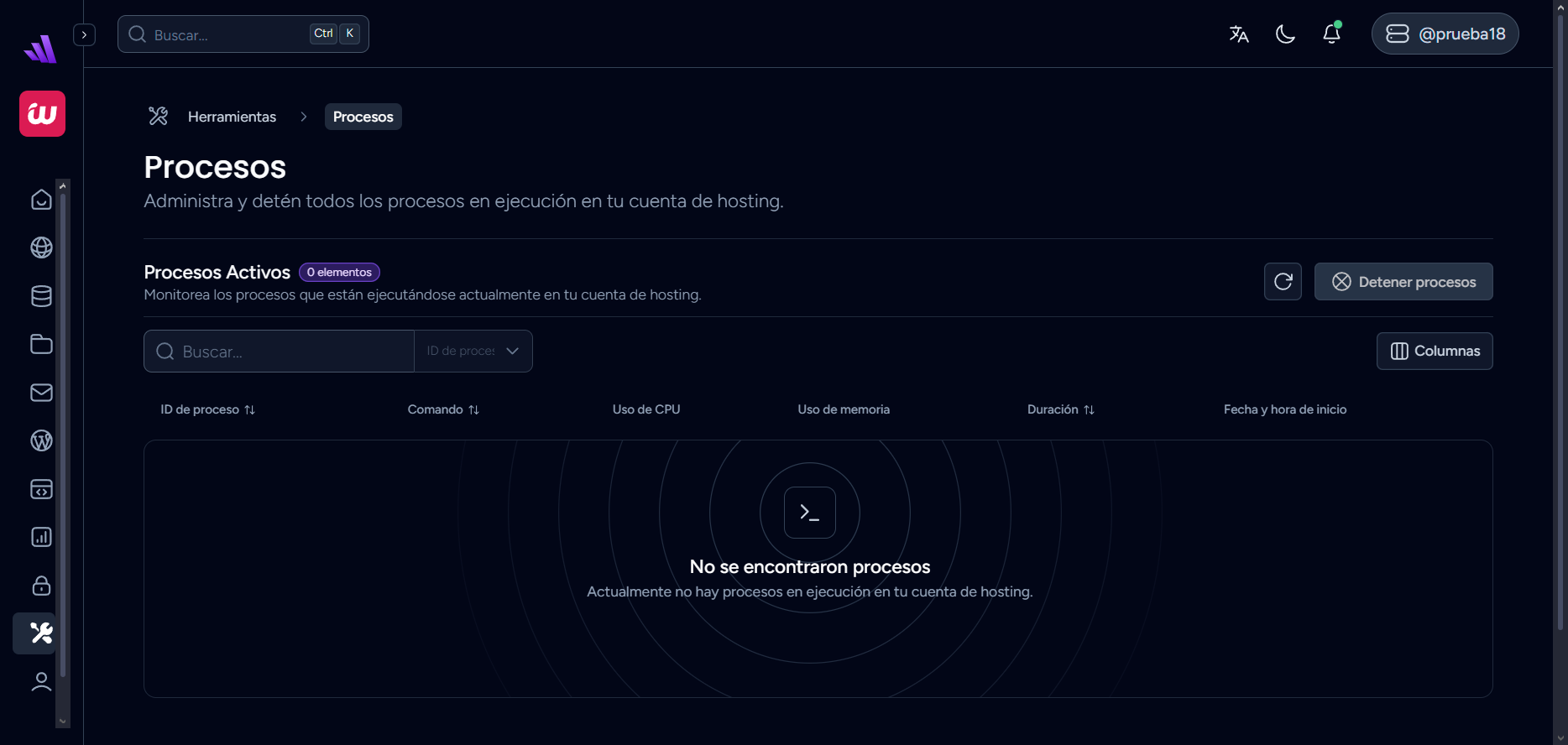Sort the table by ID de proceso

click(x=207, y=409)
